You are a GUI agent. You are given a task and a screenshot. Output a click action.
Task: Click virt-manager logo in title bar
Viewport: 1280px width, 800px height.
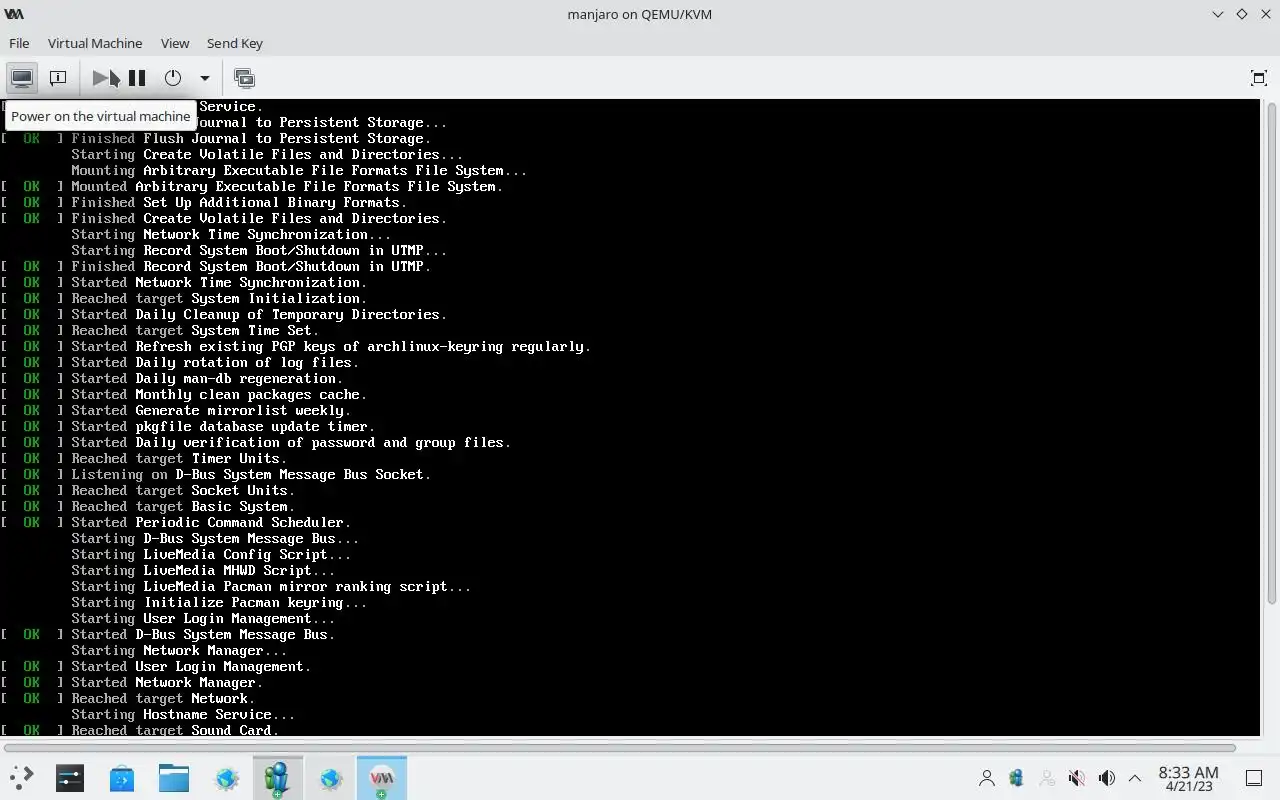pos(14,14)
